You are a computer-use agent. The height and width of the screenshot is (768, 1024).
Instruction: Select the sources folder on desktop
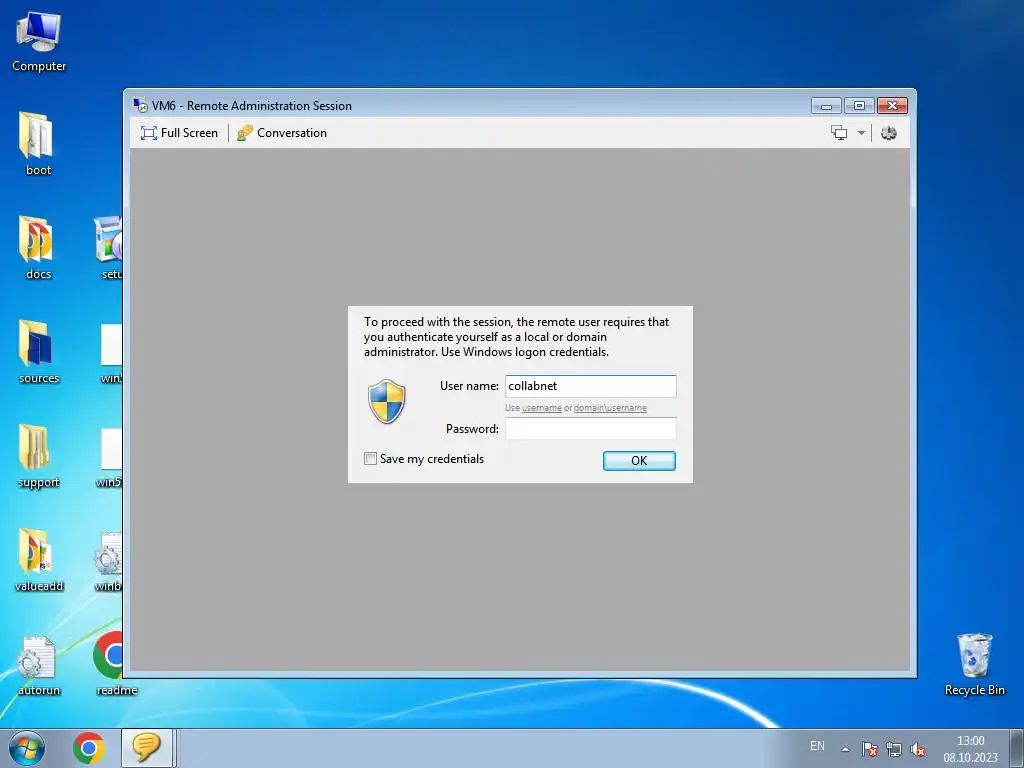(x=39, y=352)
